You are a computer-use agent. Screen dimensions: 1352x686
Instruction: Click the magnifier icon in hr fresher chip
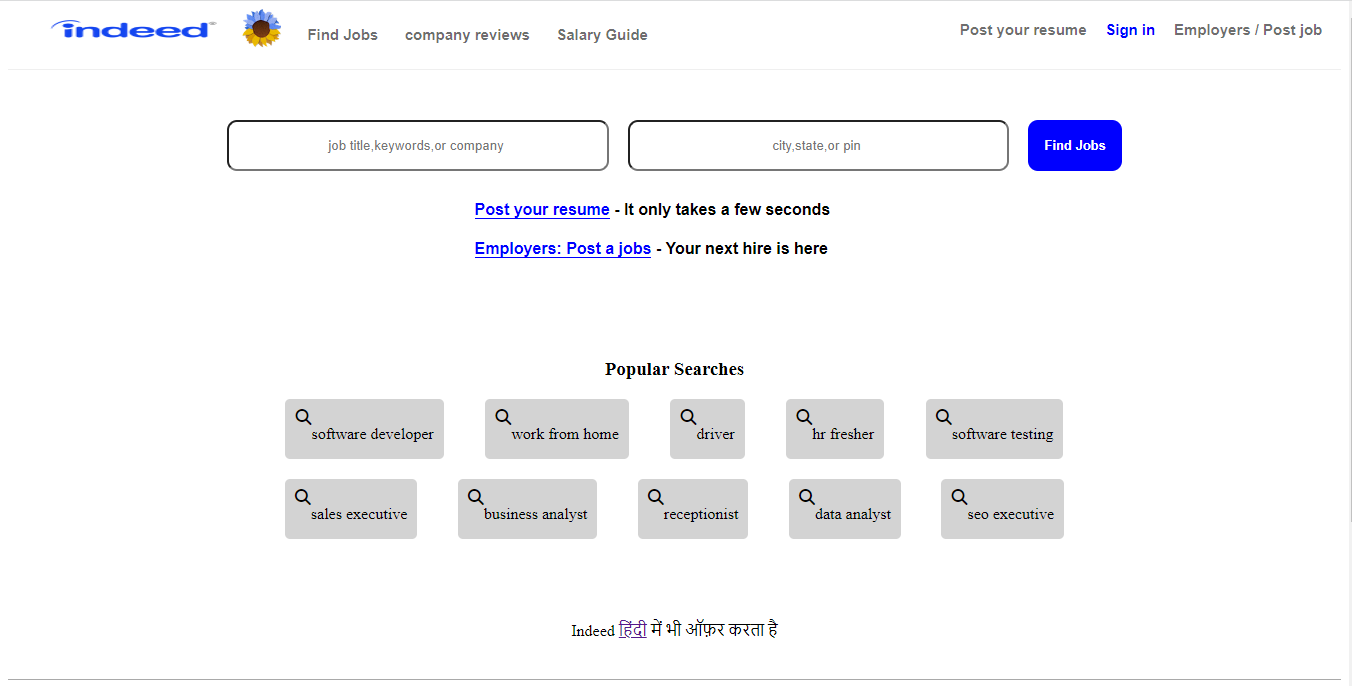pos(805,415)
